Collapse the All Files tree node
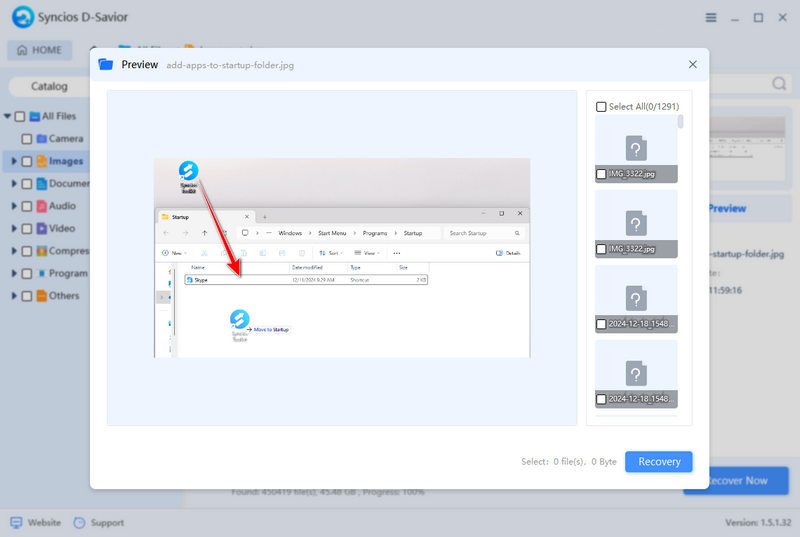 (7, 117)
